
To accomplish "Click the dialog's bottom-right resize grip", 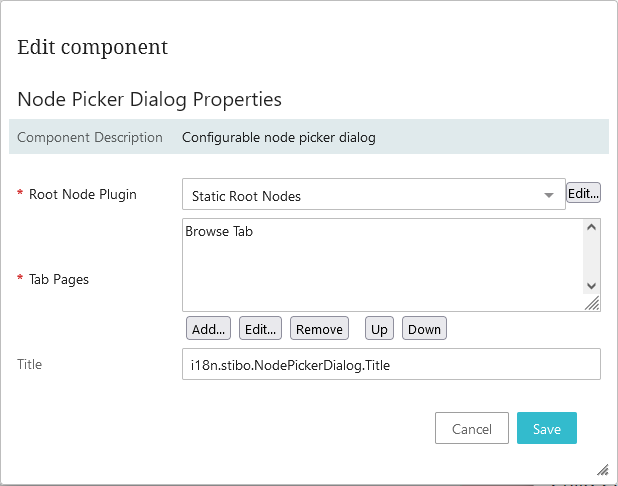I will pyautogui.click(x=603, y=468).
